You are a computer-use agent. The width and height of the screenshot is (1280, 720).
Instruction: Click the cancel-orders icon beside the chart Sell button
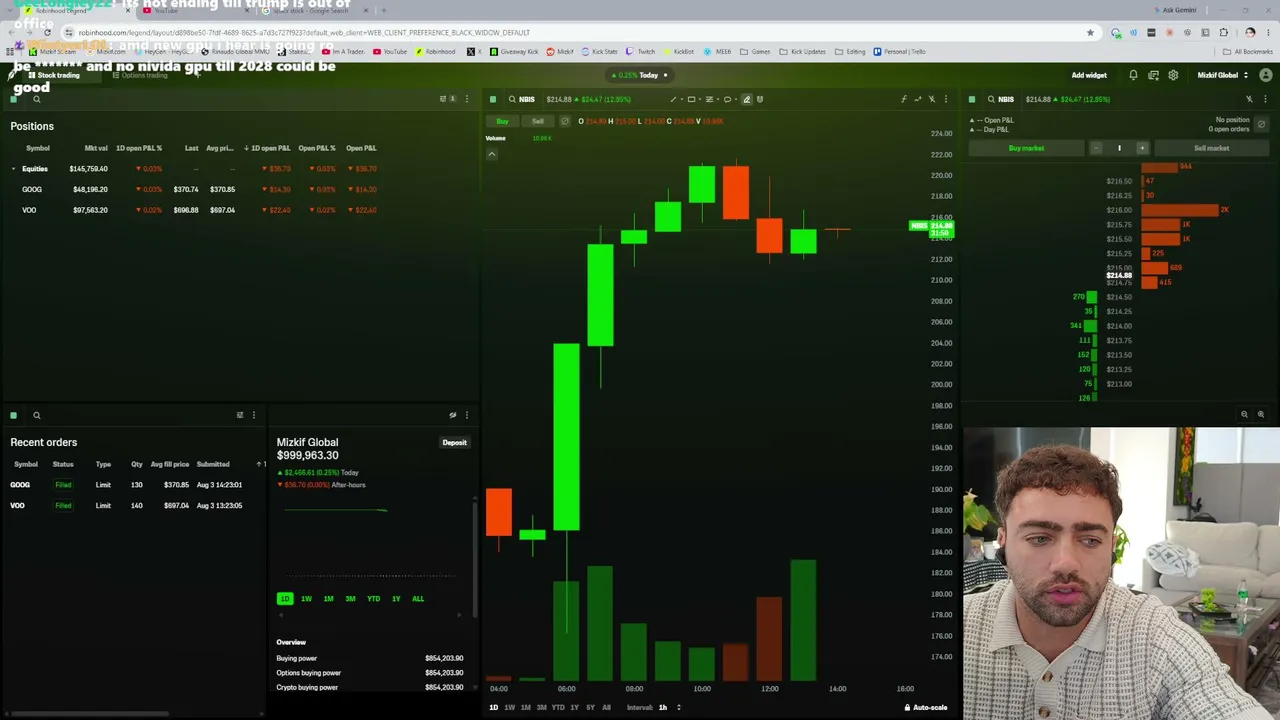coord(565,121)
